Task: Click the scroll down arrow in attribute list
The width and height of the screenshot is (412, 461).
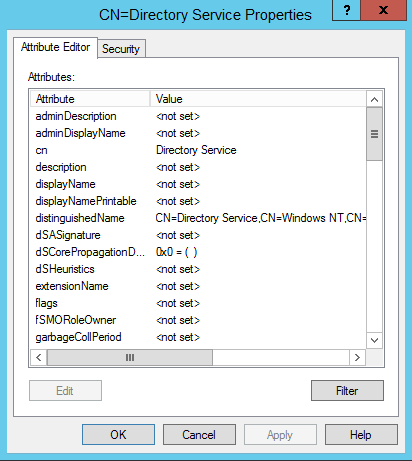Action: pyautogui.click(x=374, y=340)
